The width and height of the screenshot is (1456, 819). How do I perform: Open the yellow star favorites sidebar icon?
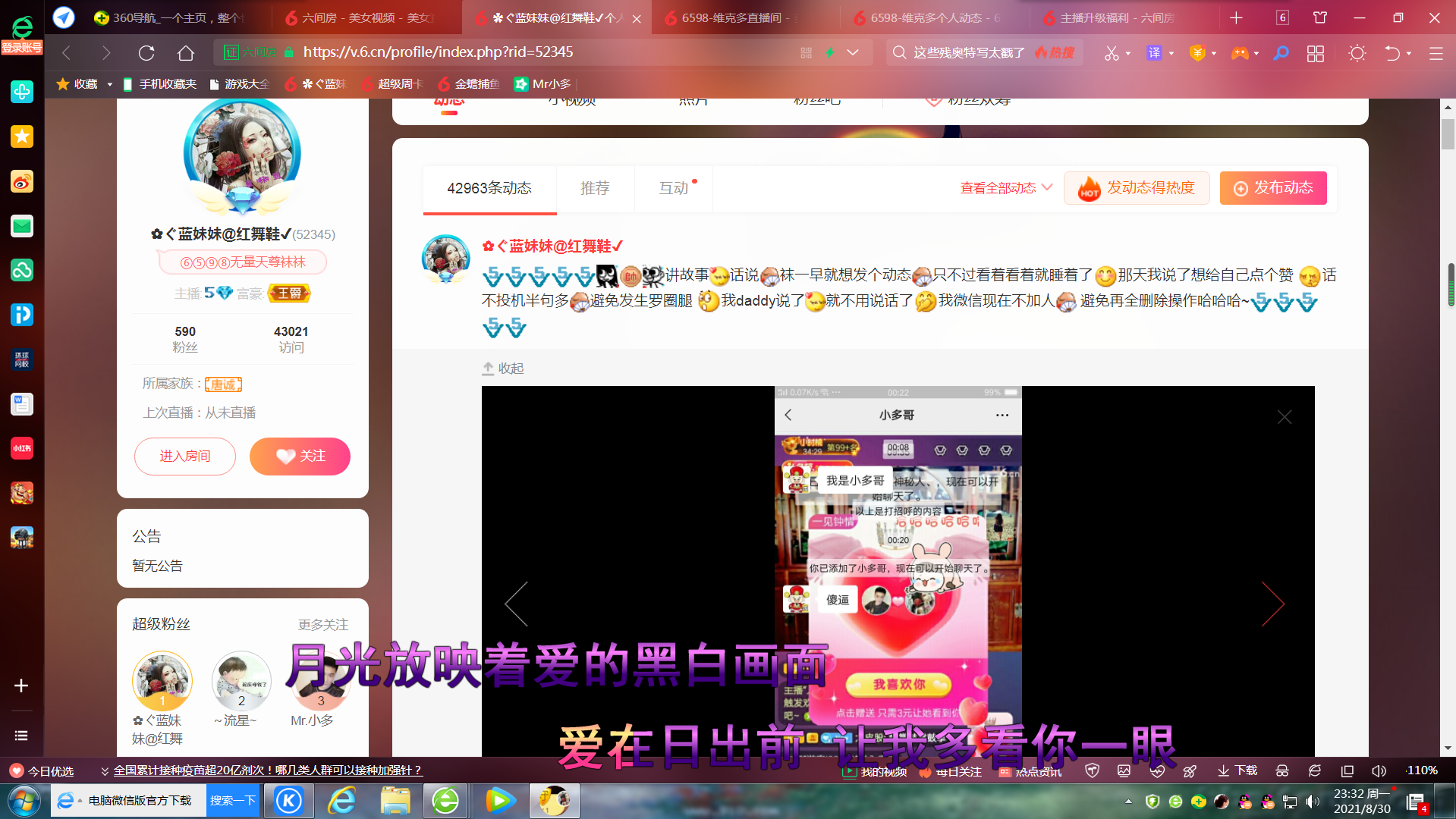21,136
